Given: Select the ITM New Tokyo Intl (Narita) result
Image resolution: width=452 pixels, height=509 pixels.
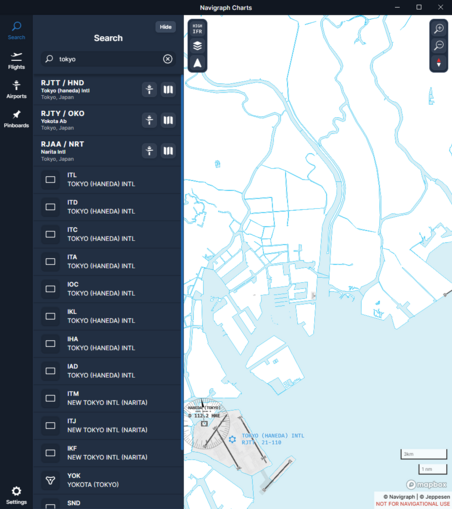Looking at the screenshot, I should click(x=107, y=398).
